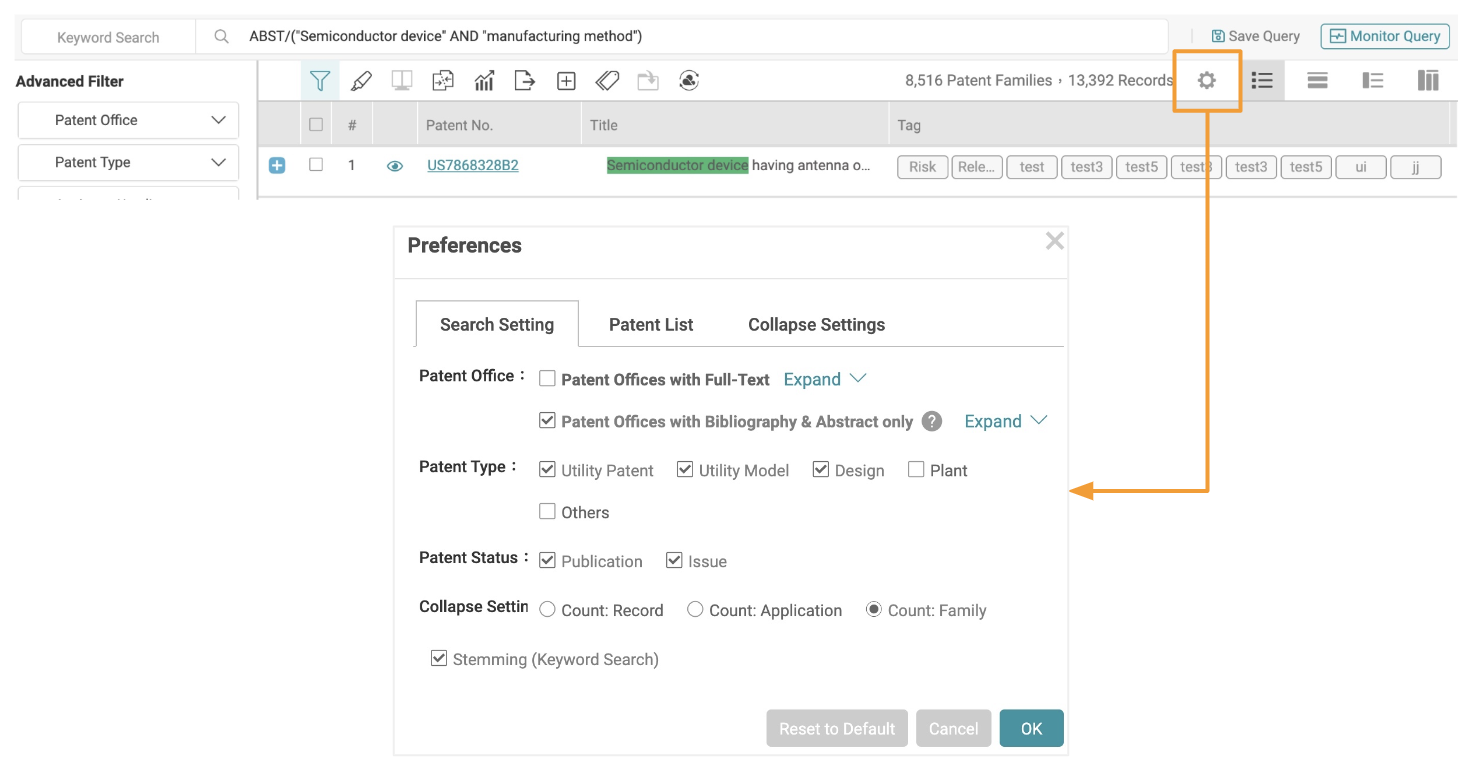
Task: Uncheck the Utility Model checkbox
Action: point(685,469)
